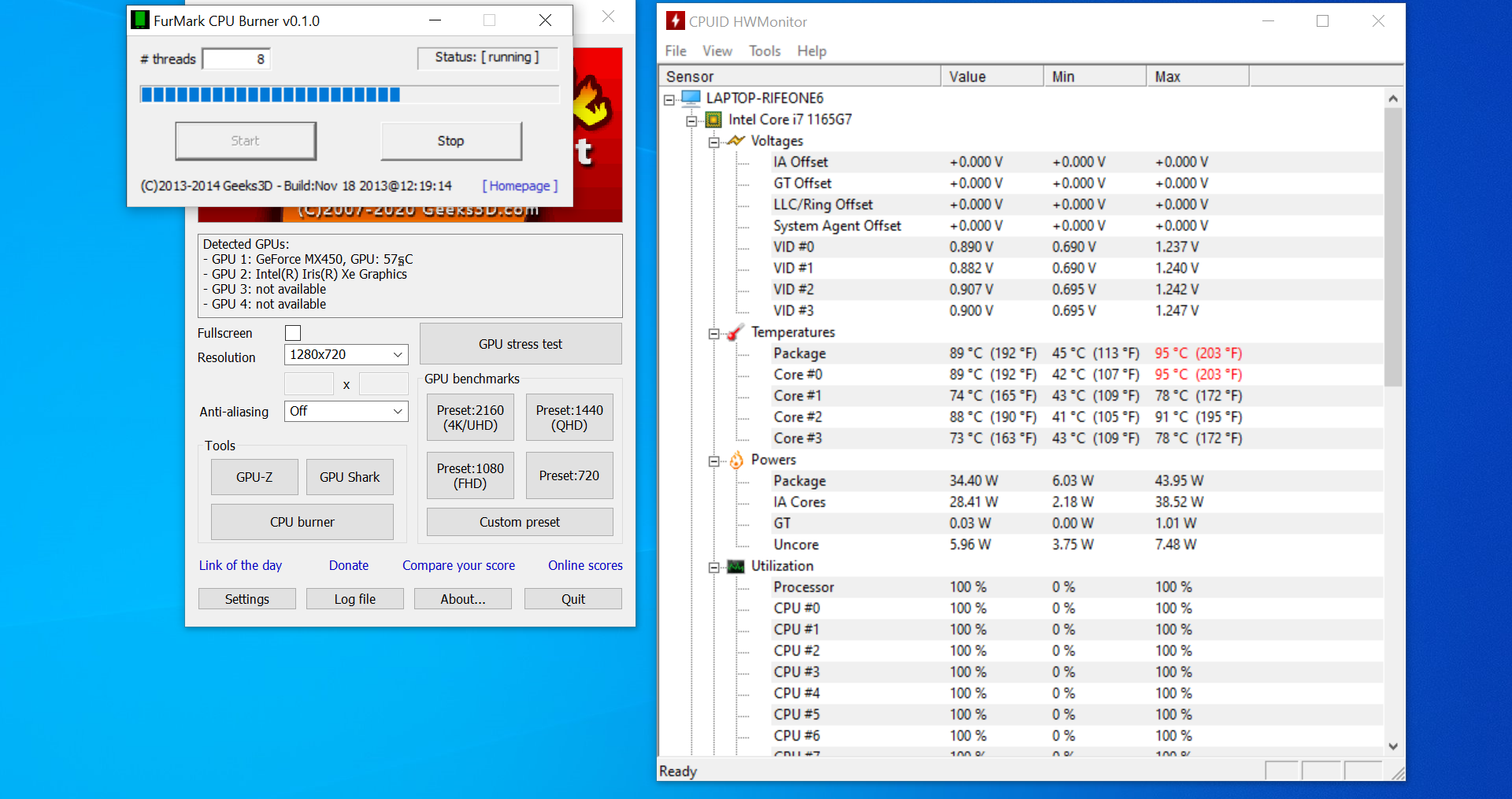
Task: Open FurMark Settings
Action: pyautogui.click(x=247, y=599)
